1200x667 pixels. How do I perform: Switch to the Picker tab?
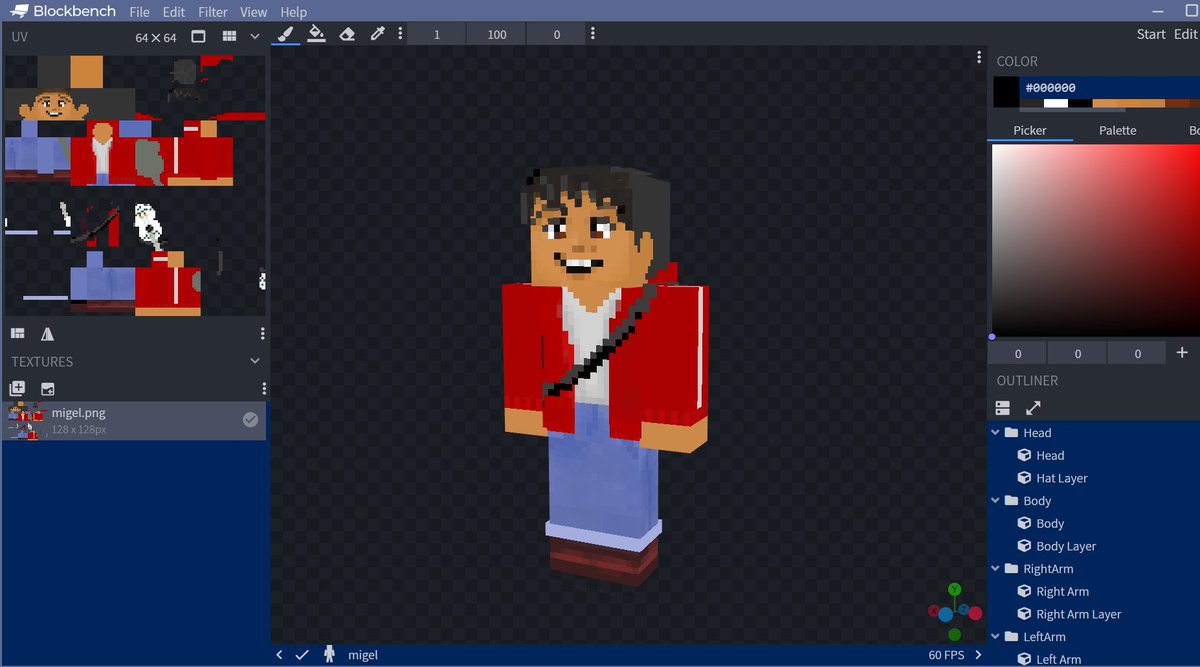1030,130
